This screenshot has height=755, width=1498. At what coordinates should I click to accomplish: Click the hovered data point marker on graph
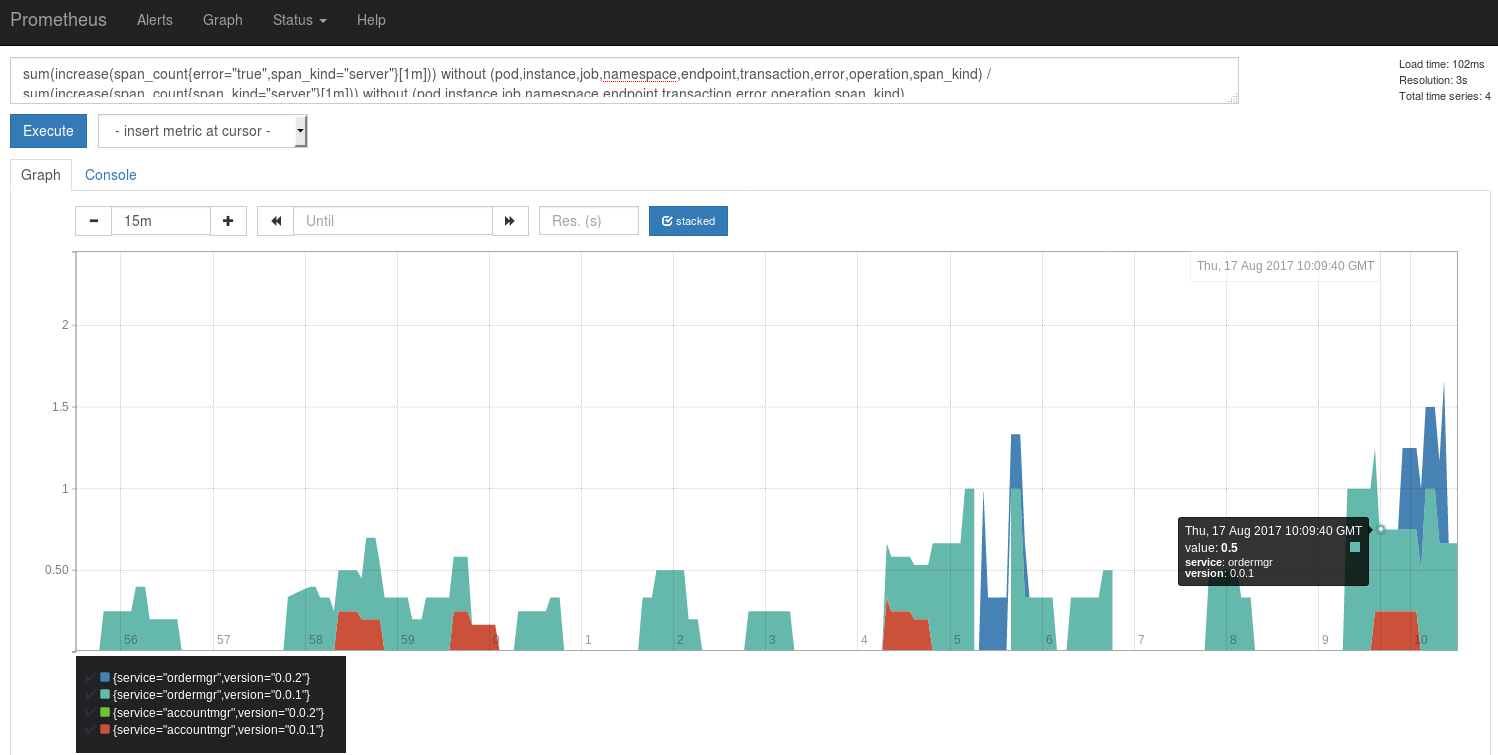click(x=1380, y=529)
